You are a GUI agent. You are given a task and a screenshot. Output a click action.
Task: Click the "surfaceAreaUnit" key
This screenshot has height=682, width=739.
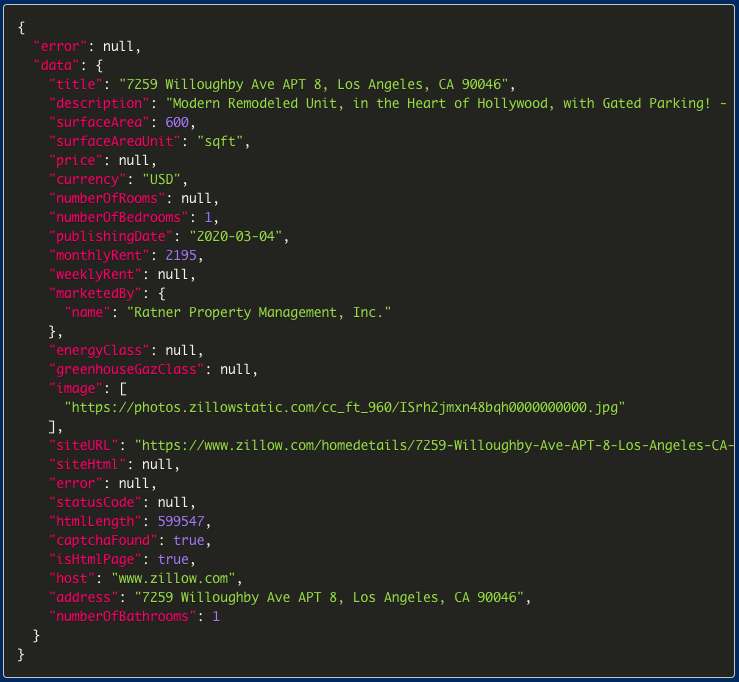[115, 141]
